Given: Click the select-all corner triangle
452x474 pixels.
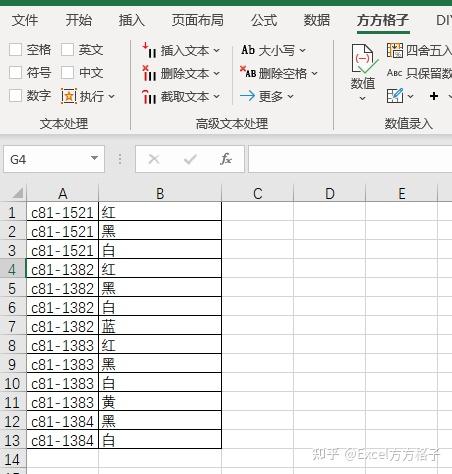Looking at the screenshot, I should pos(18,193).
